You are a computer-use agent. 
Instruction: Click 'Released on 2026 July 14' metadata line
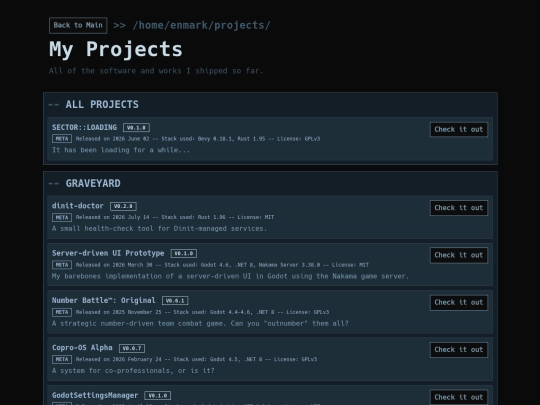coord(175,217)
